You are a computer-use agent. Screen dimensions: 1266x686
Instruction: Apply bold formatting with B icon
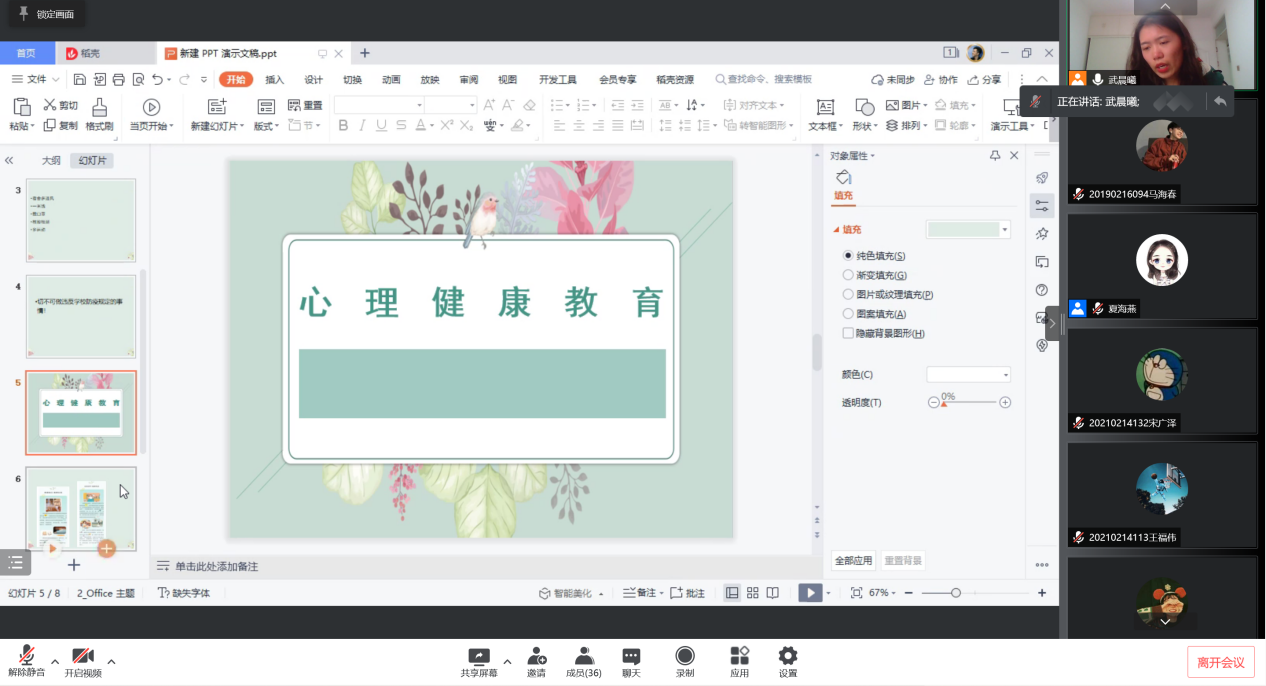(343, 125)
